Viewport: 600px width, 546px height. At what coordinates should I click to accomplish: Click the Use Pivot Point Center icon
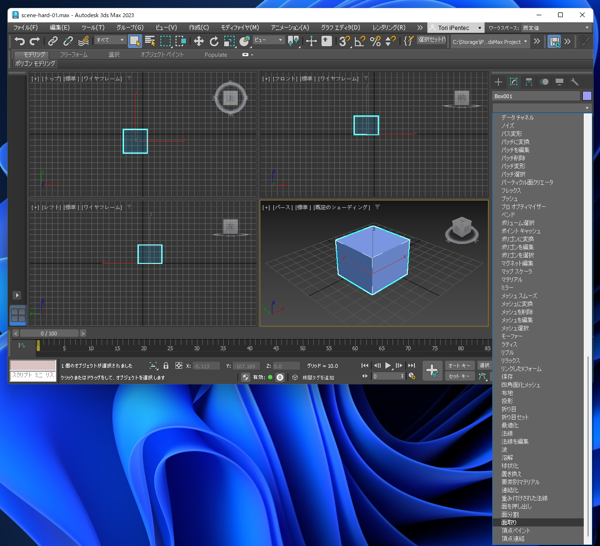point(293,41)
